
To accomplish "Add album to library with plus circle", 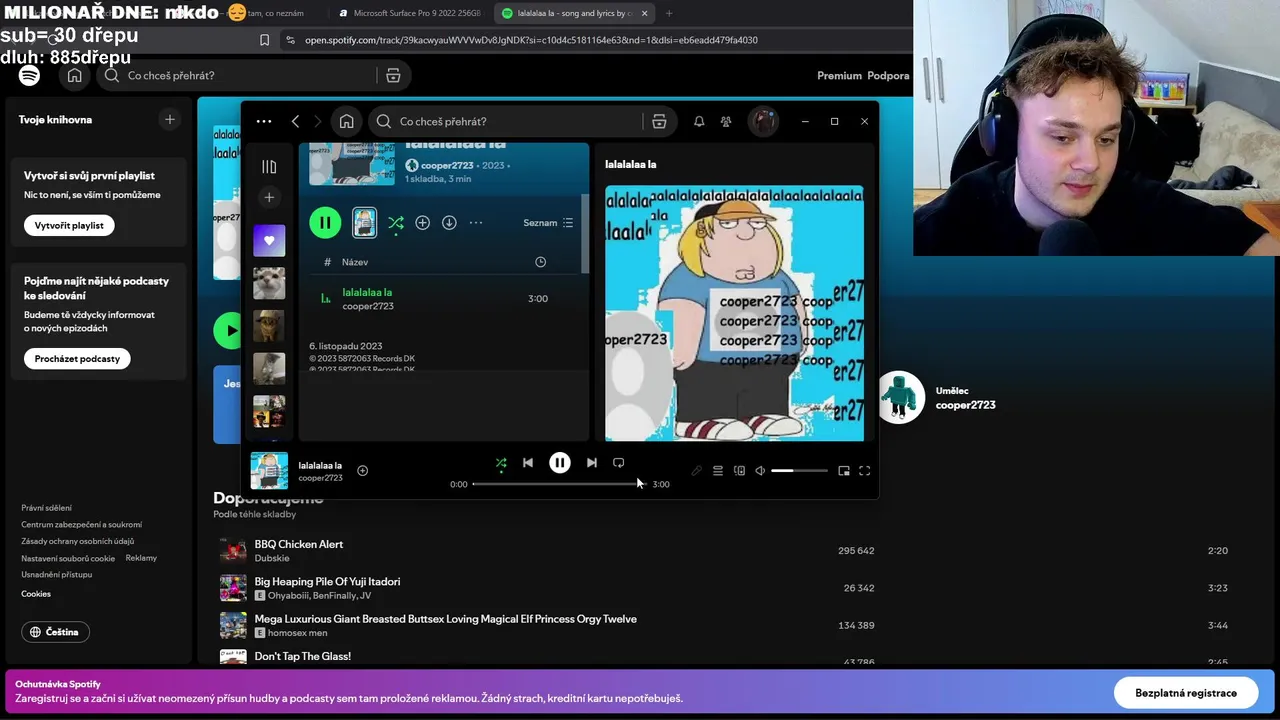I will click(422, 223).
